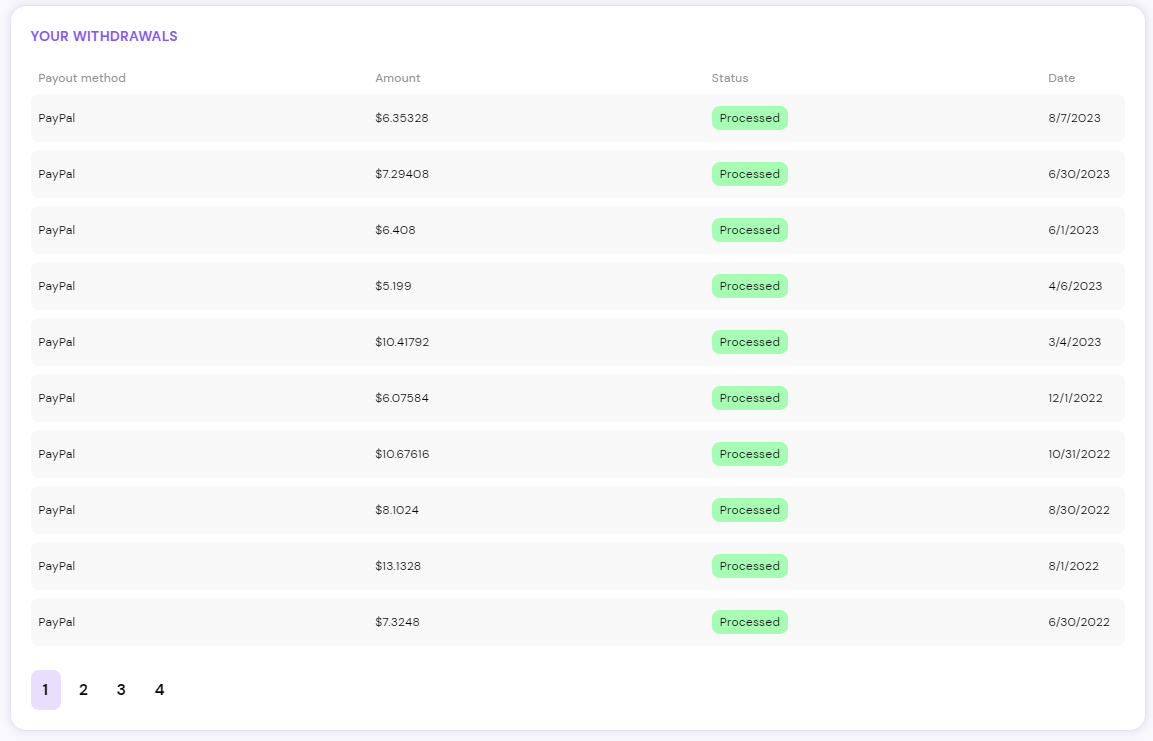The height and width of the screenshot is (741, 1153).
Task: Click Processed badge for 12/1/2022 withdrawal
Action: (x=749, y=398)
